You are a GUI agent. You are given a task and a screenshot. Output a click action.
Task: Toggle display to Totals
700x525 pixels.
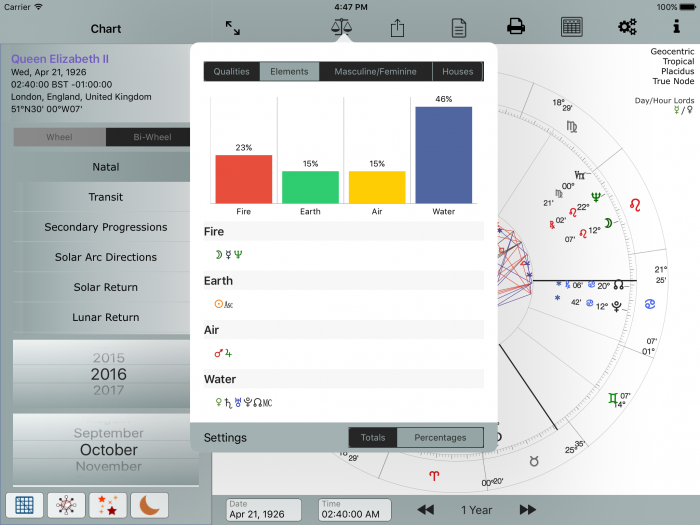(373, 438)
